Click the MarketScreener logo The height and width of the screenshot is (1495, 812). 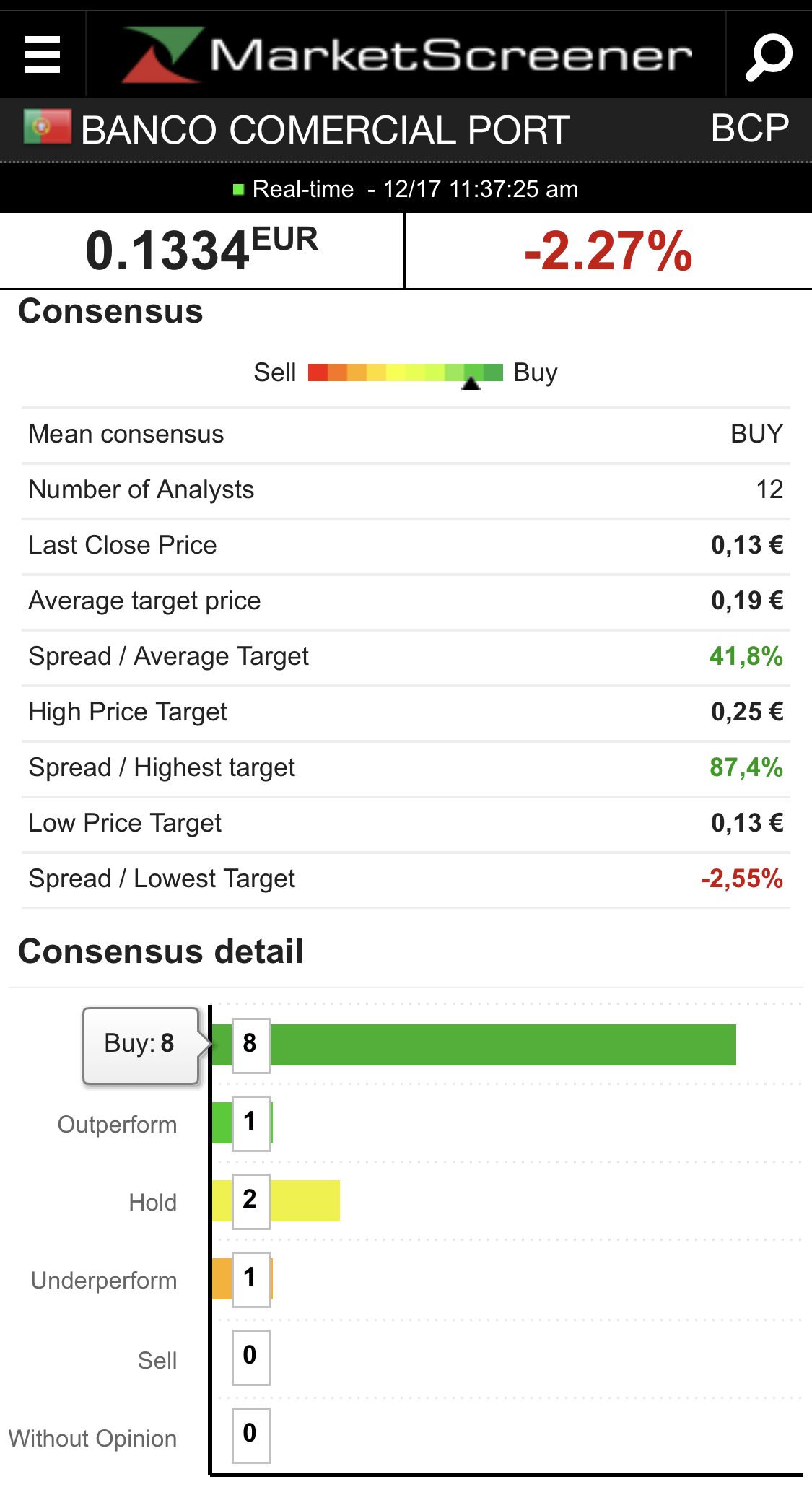(x=406, y=55)
